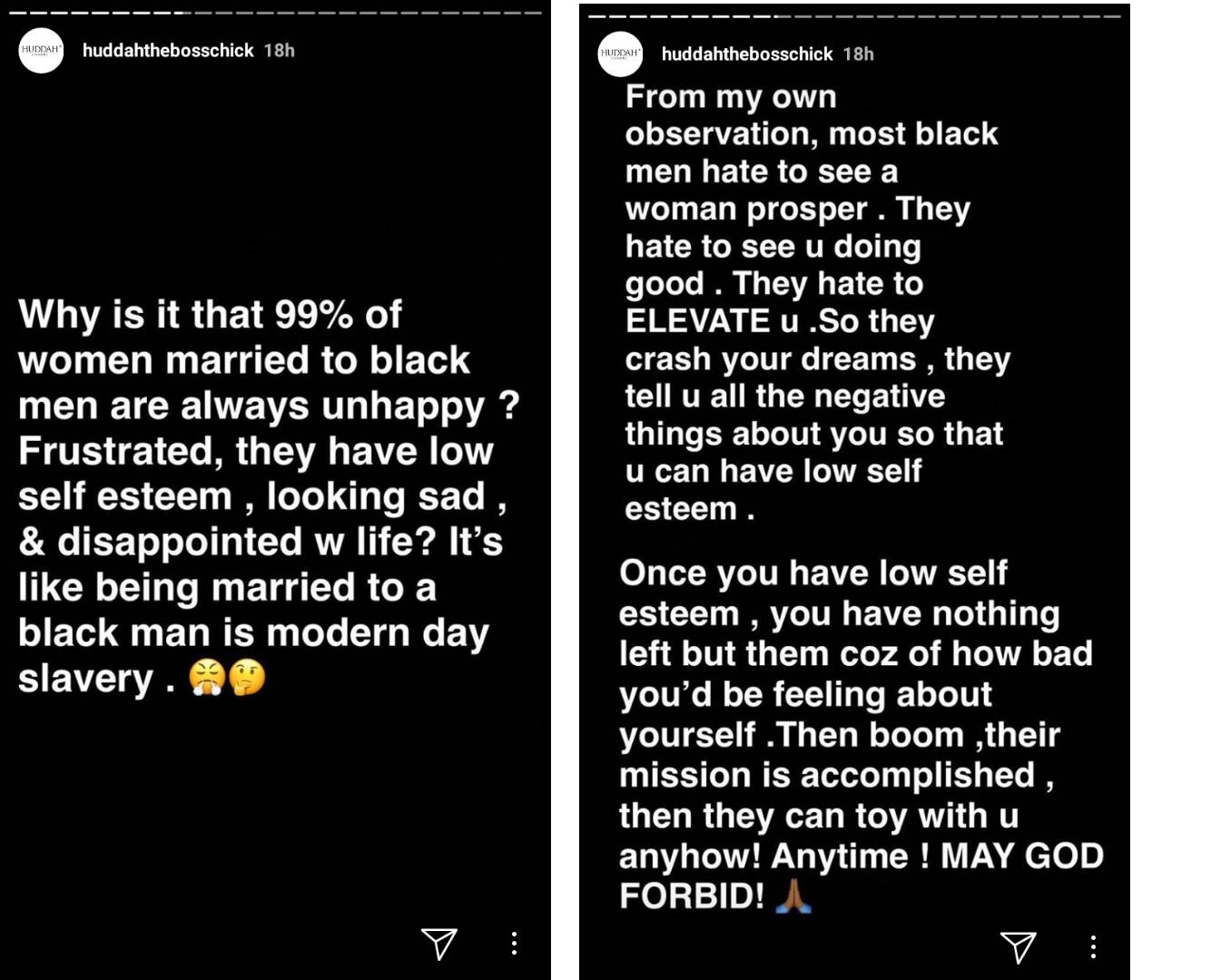Open the huddahthebosschick username on the right story
The image size is (1211, 980).
(x=747, y=54)
